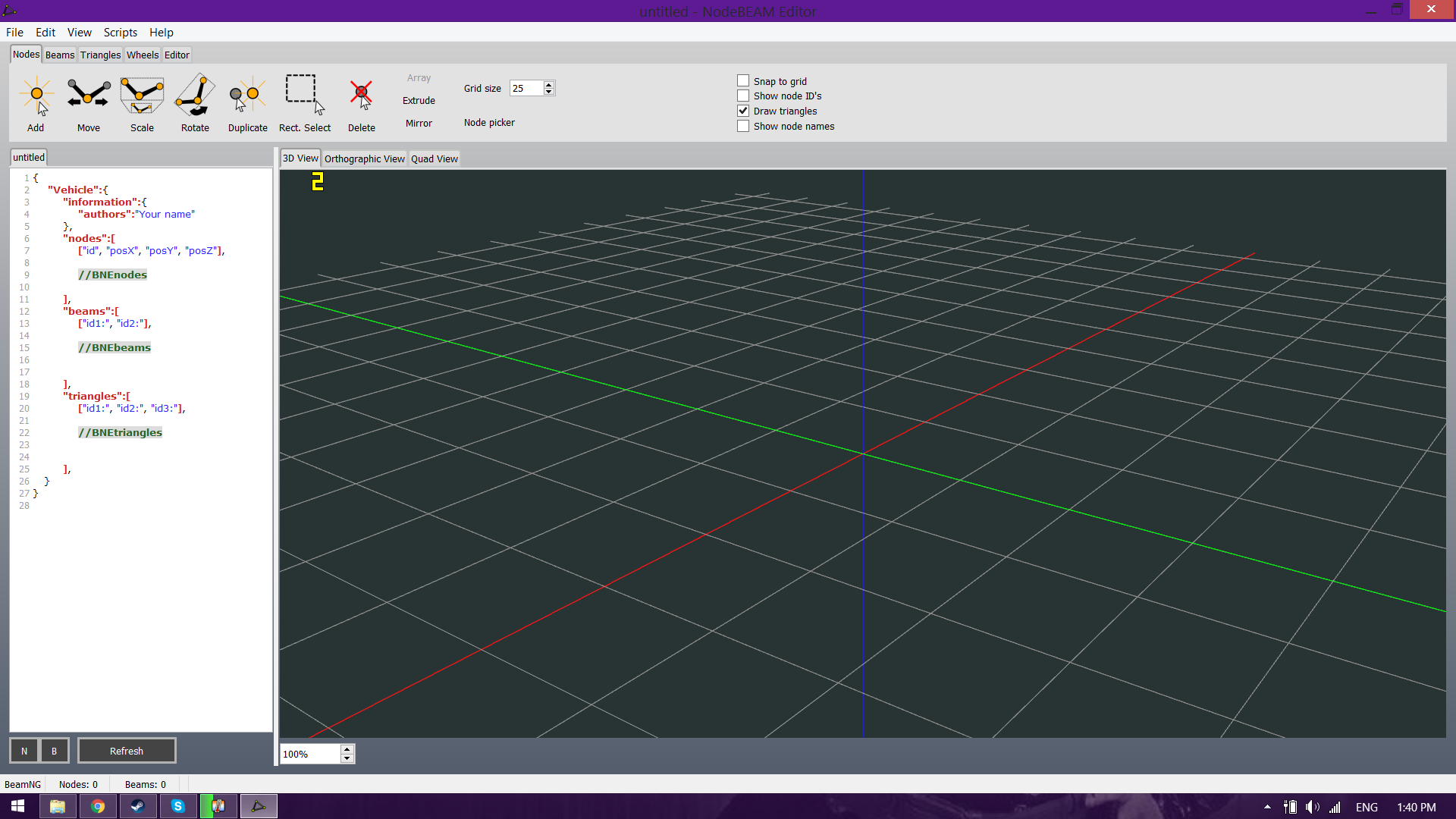Decrease zoom percentage with down arrow
1456x819 pixels.
347,758
